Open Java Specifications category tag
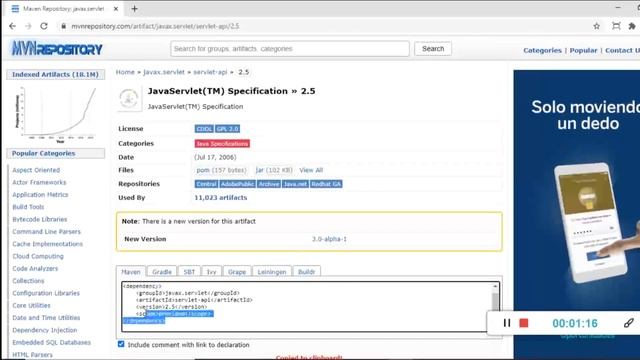The image size is (640, 360). point(222,144)
